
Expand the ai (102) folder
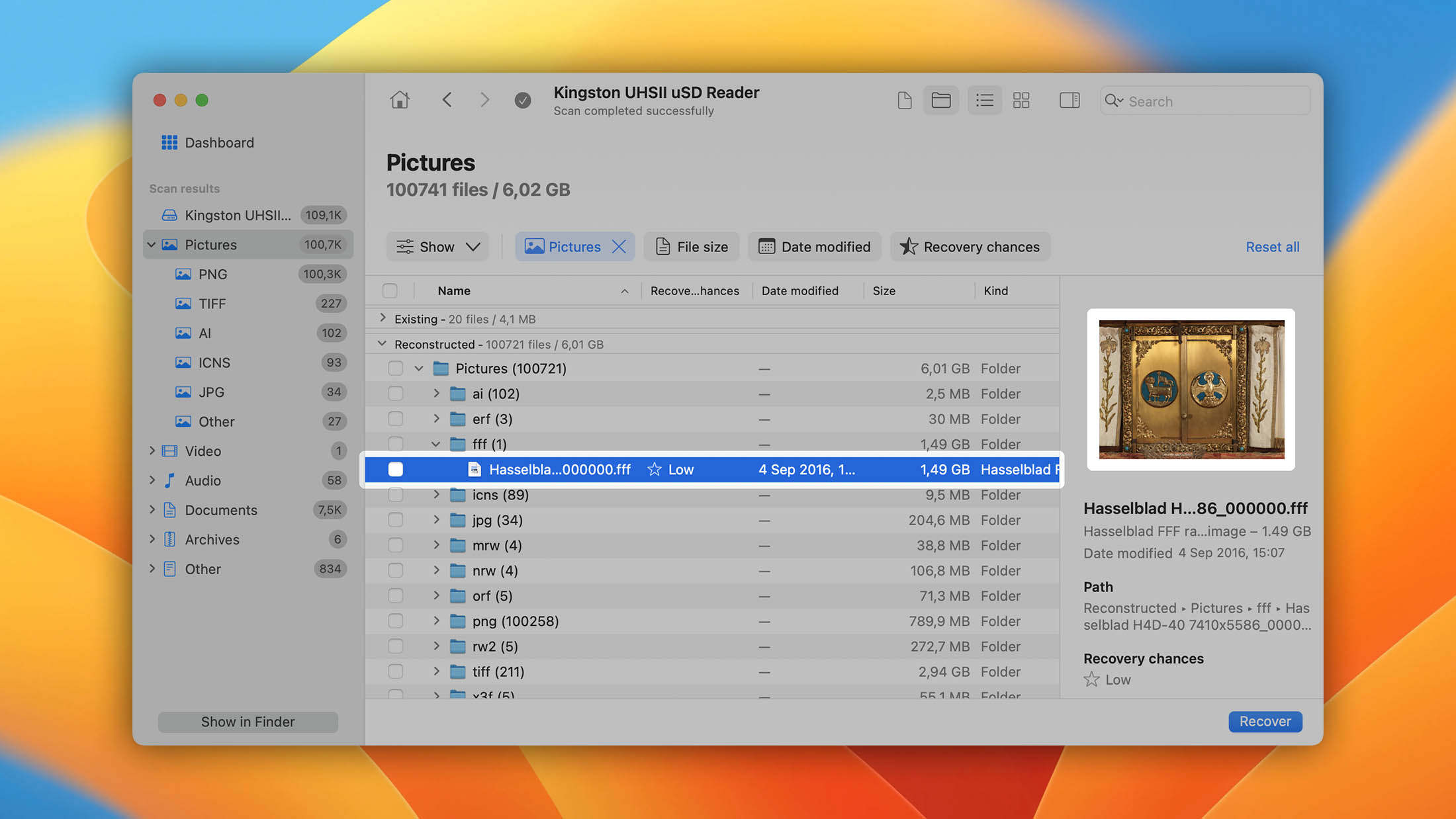tap(437, 393)
